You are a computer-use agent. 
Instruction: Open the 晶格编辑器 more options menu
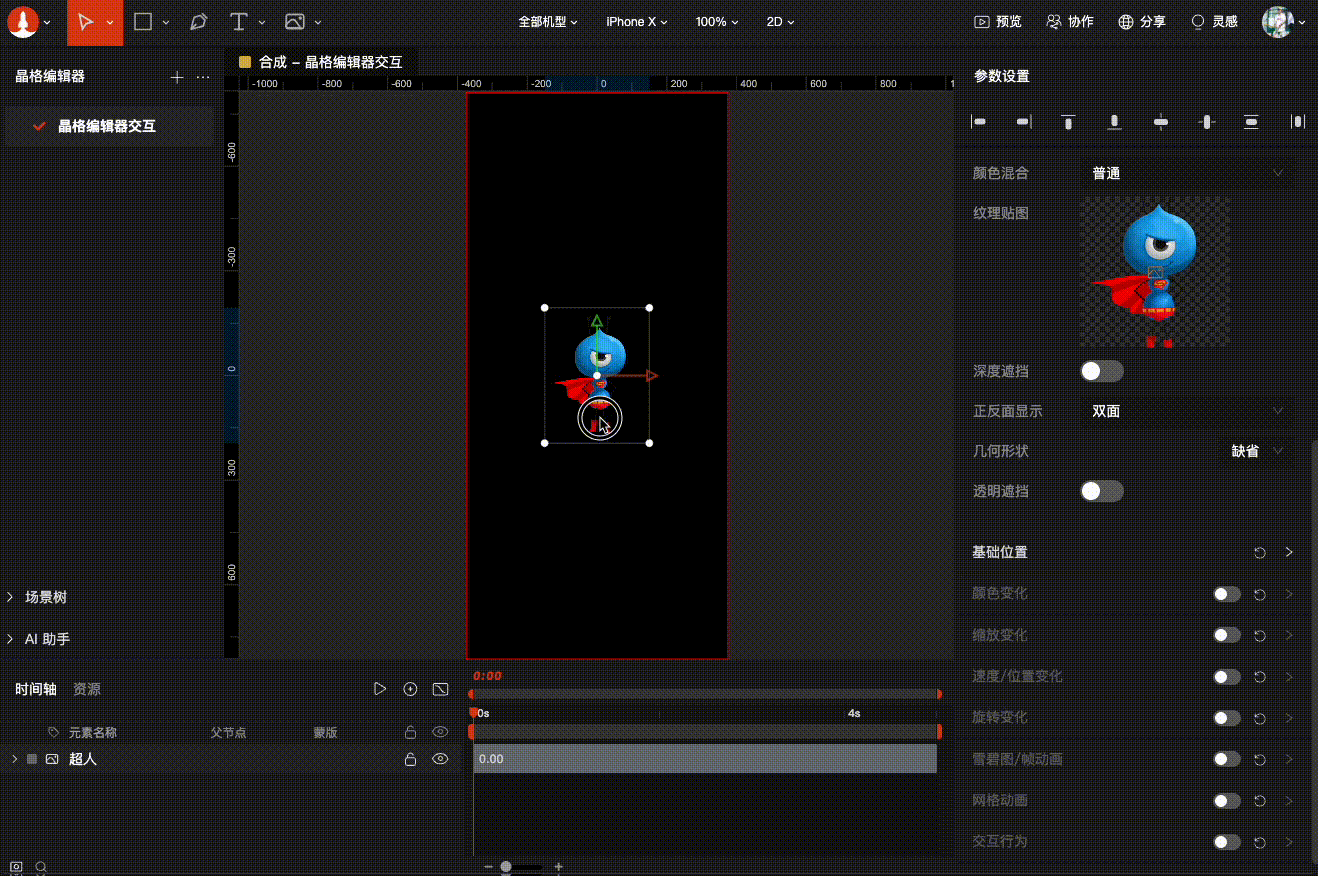click(x=203, y=77)
